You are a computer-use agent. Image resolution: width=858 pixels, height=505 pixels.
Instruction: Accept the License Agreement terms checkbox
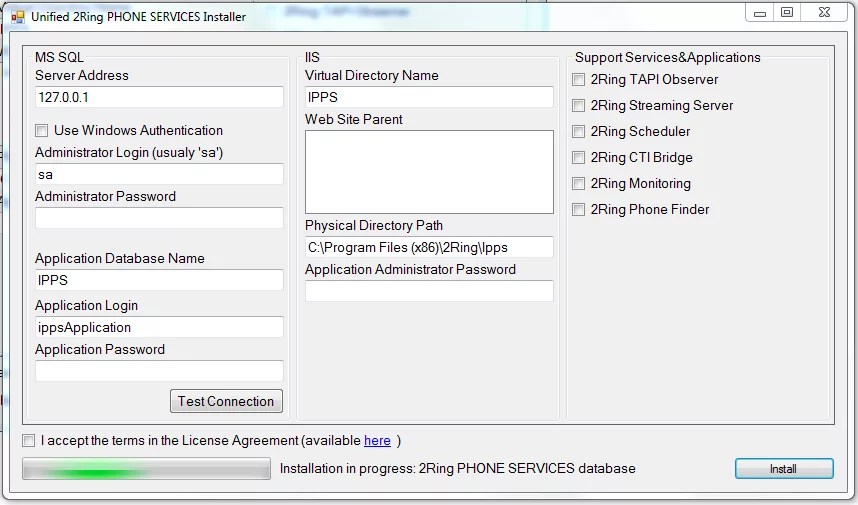pyautogui.click(x=28, y=440)
